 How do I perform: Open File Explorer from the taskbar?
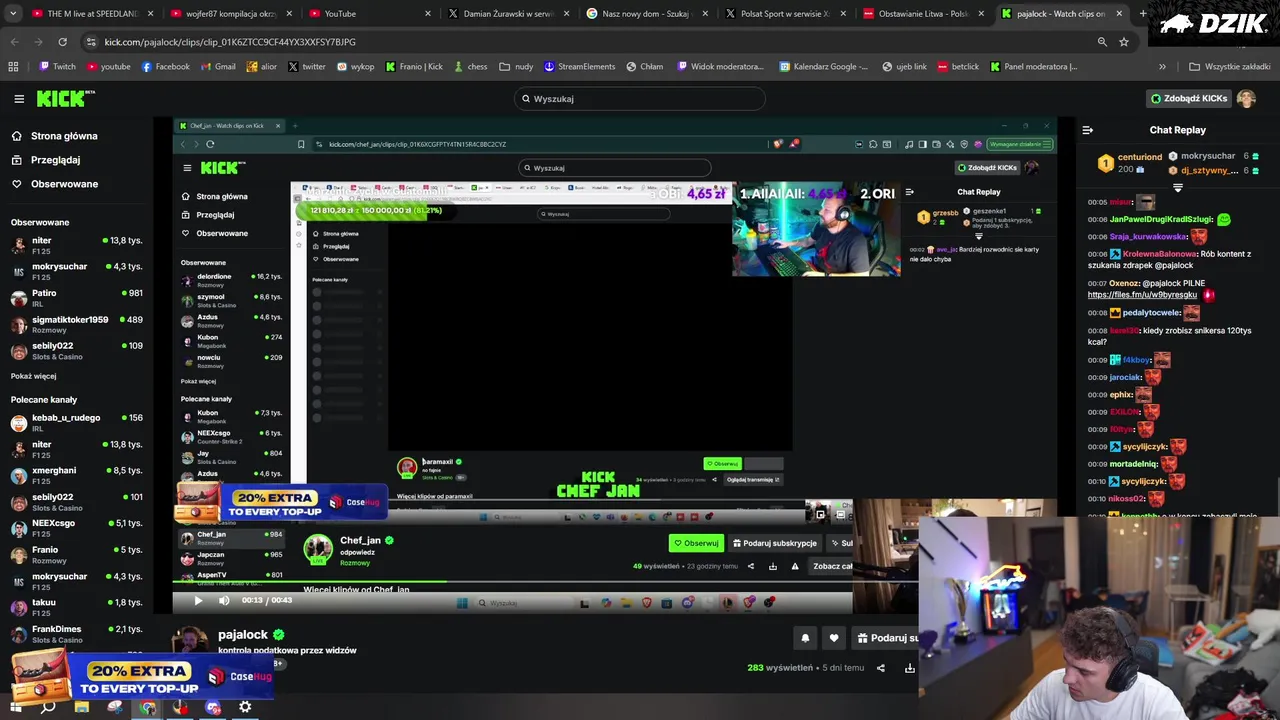(x=82, y=707)
